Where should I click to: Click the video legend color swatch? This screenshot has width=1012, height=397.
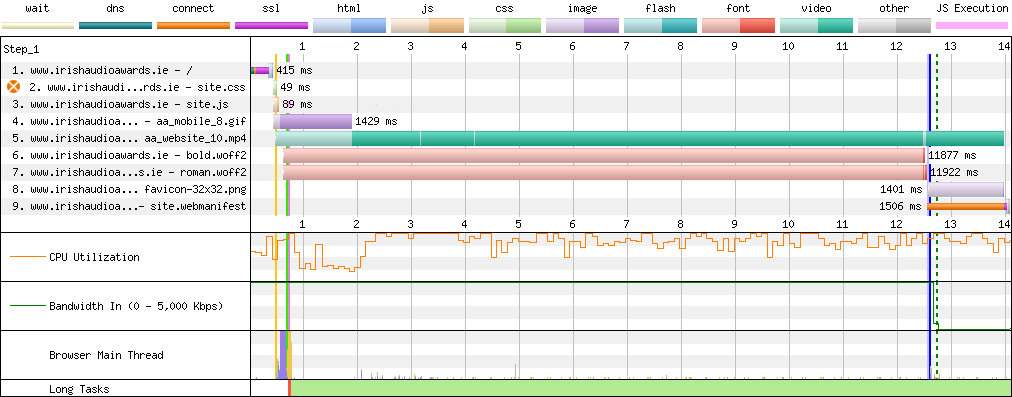point(816,26)
